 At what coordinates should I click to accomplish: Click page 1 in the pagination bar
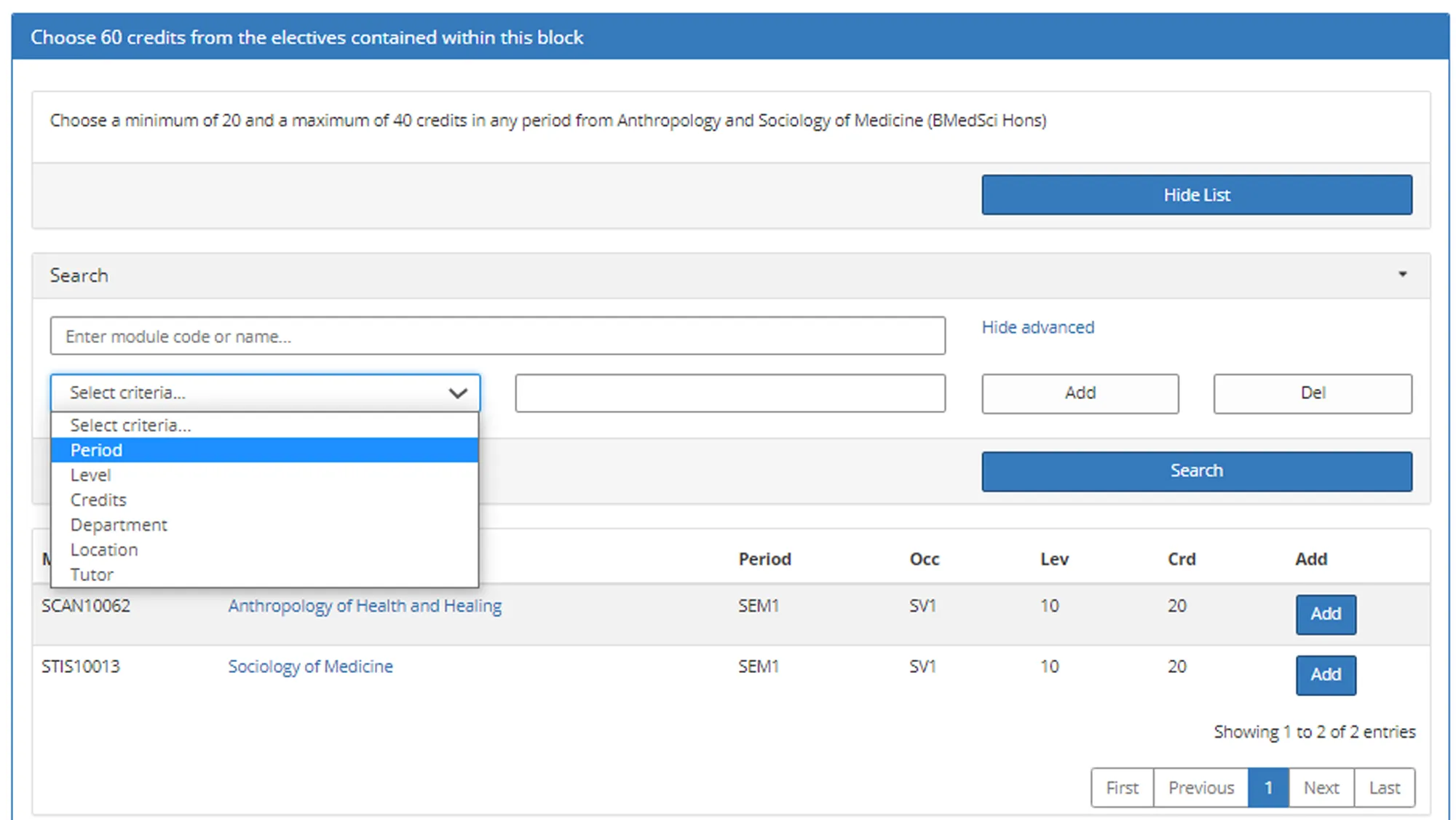tap(1269, 787)
